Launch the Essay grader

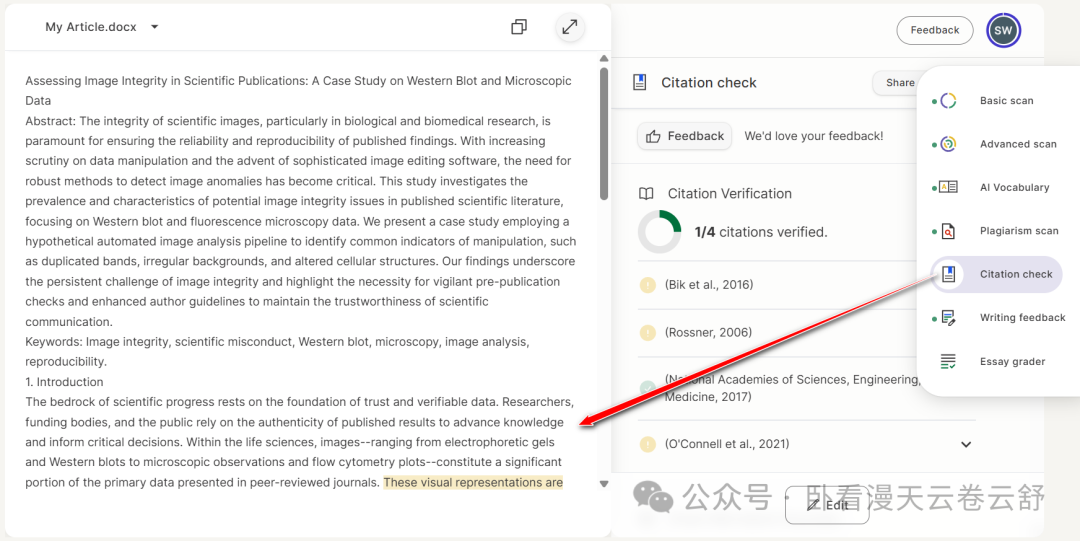click(x=1012, y=362)
